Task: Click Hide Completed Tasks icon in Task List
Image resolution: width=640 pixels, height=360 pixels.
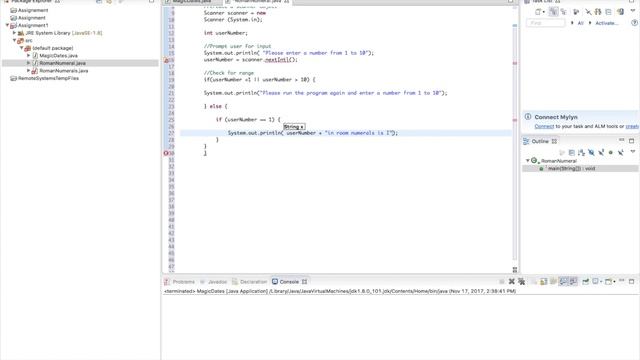Action: [588, 12]
